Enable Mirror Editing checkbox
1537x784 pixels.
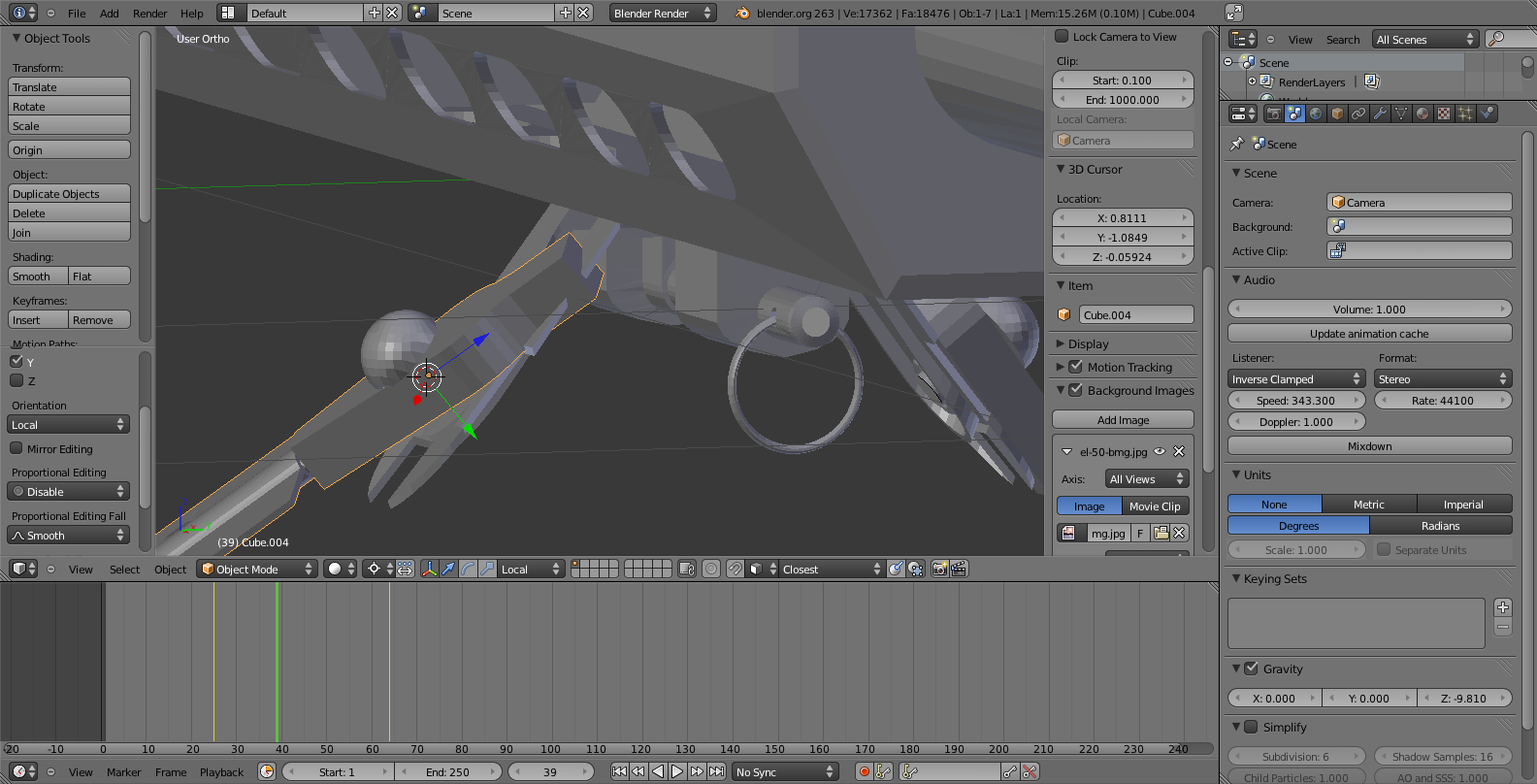tap(16, 448)
